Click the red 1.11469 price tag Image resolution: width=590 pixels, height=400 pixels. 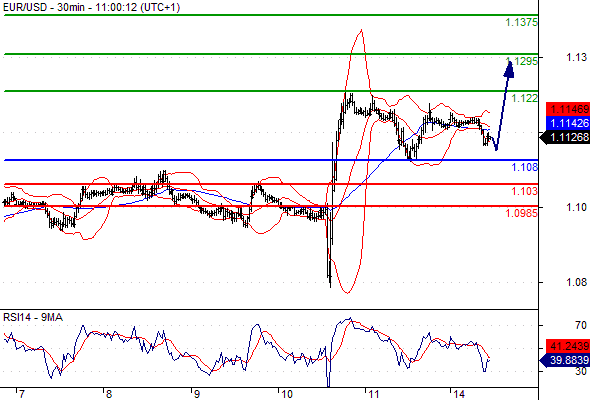click(x=568, y=110)
